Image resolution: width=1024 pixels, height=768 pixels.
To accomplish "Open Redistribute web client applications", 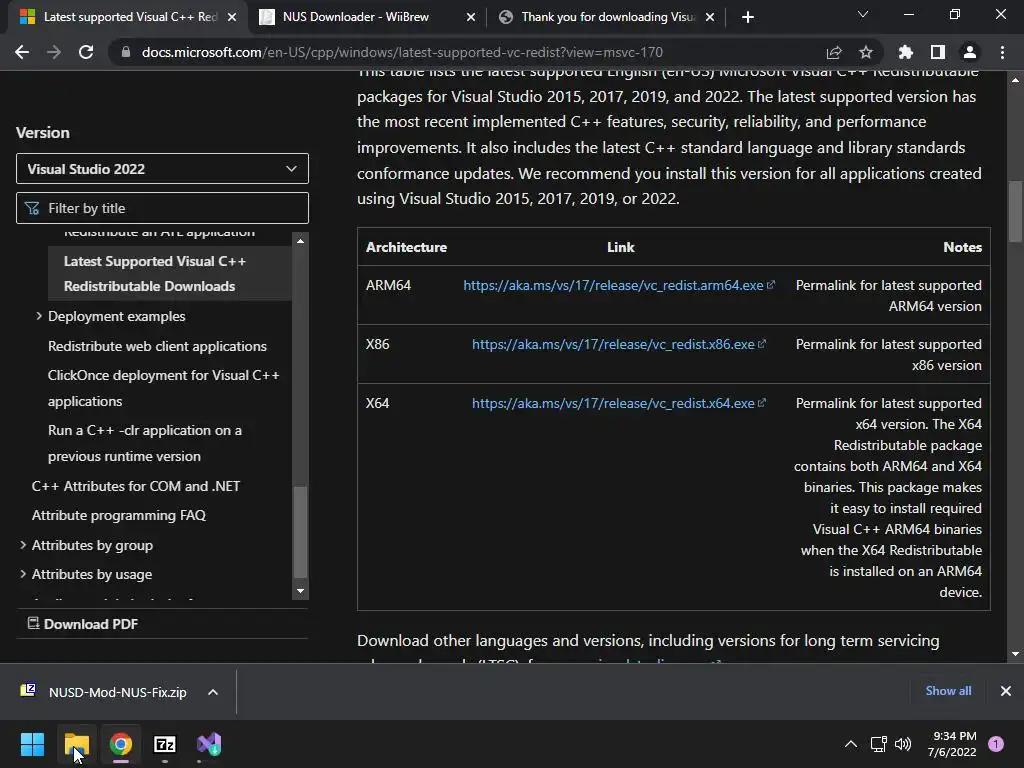I will click(x=157, y=346).
